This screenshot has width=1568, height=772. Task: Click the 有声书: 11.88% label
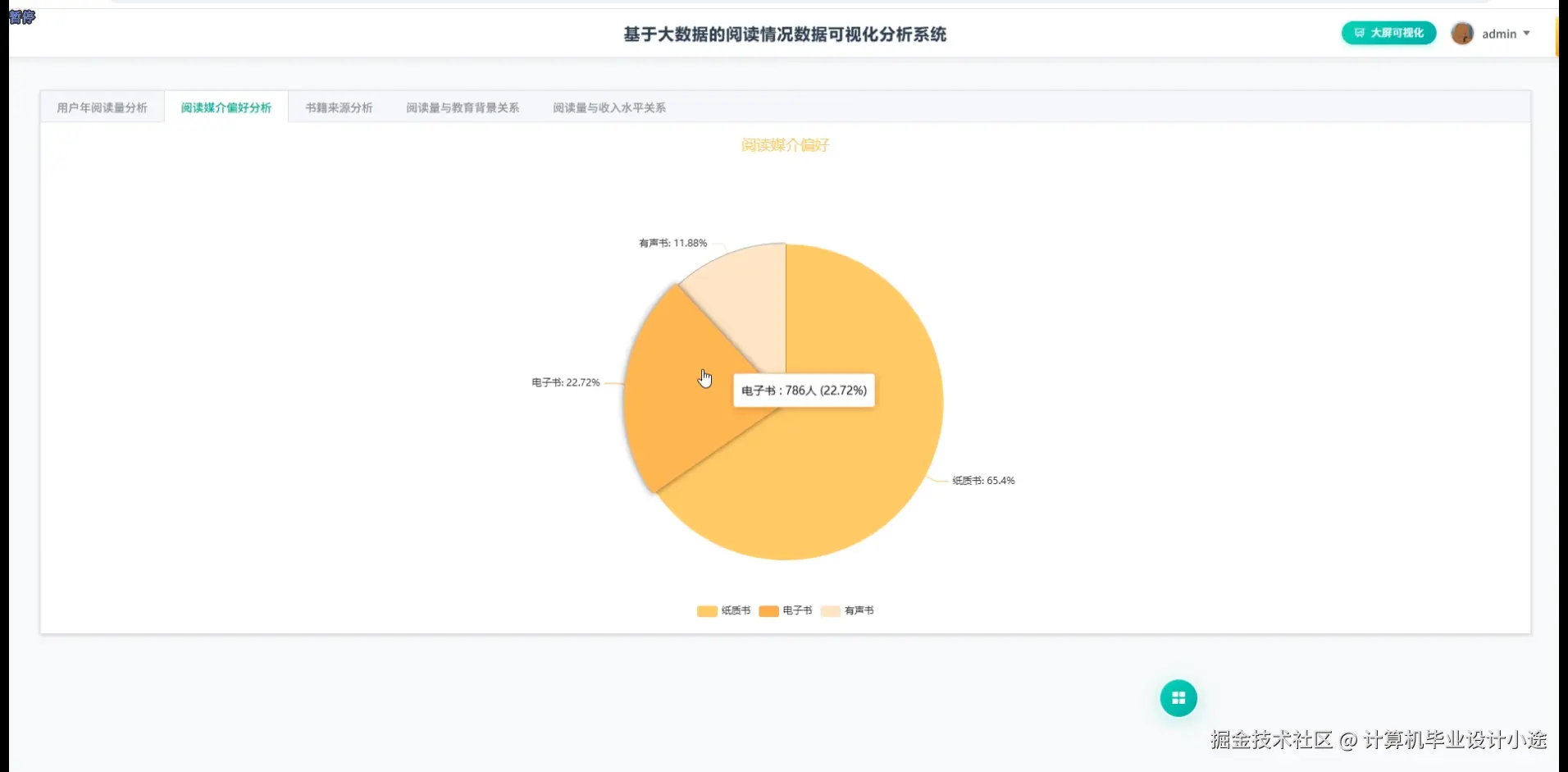tap(672, 242)
